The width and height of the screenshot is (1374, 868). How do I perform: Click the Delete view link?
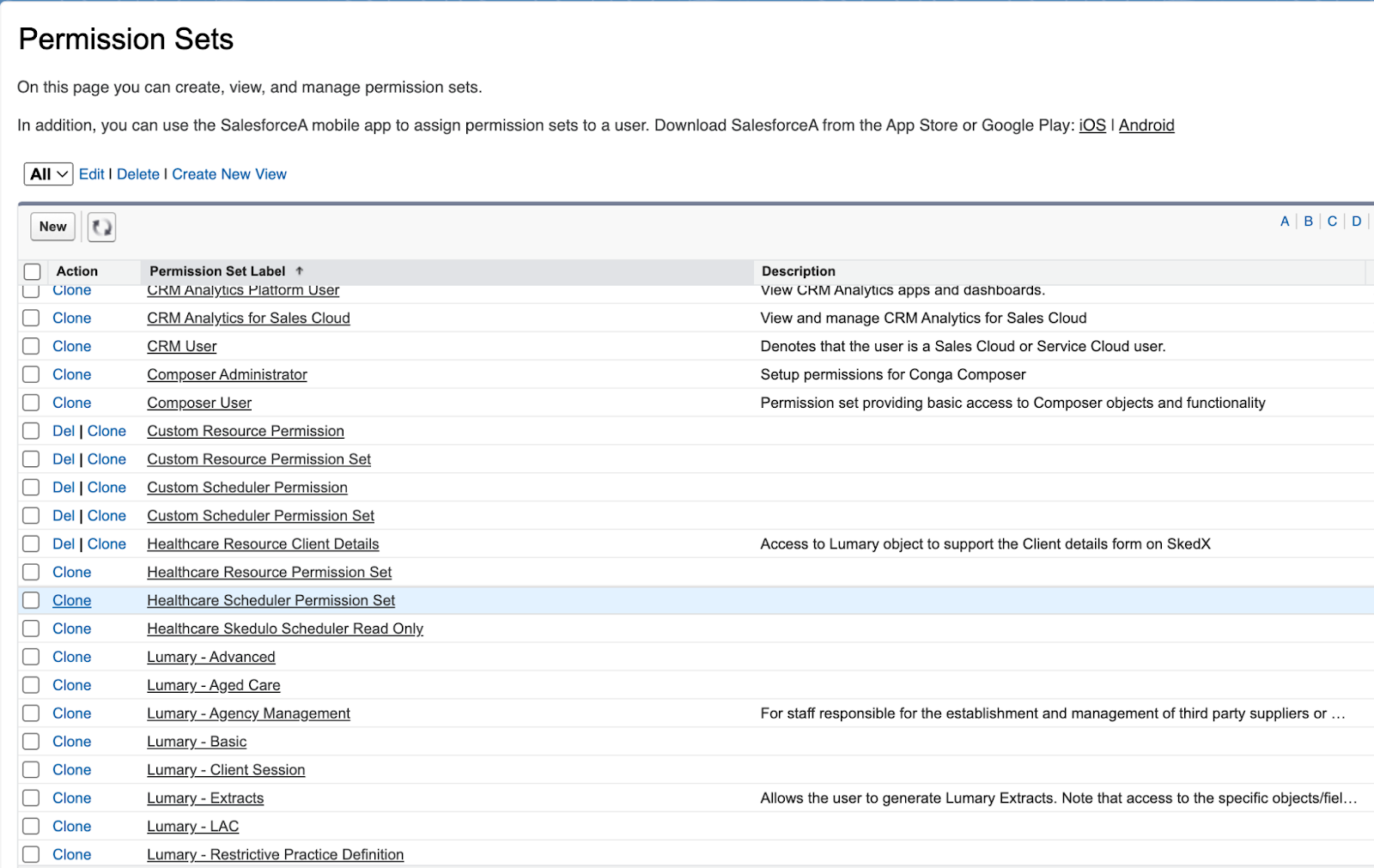click(138, 174)
